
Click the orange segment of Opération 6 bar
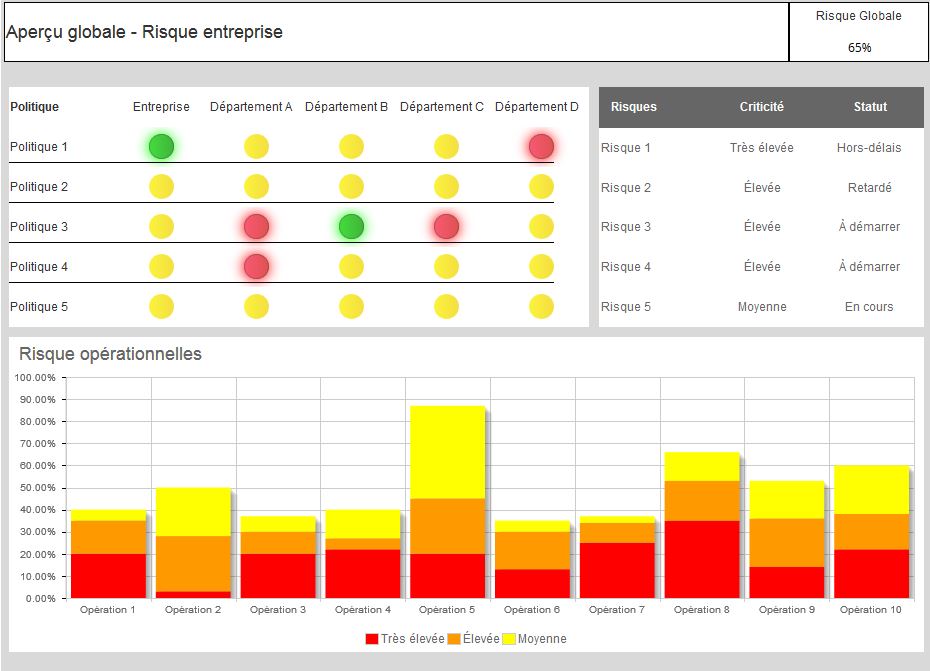532,551
